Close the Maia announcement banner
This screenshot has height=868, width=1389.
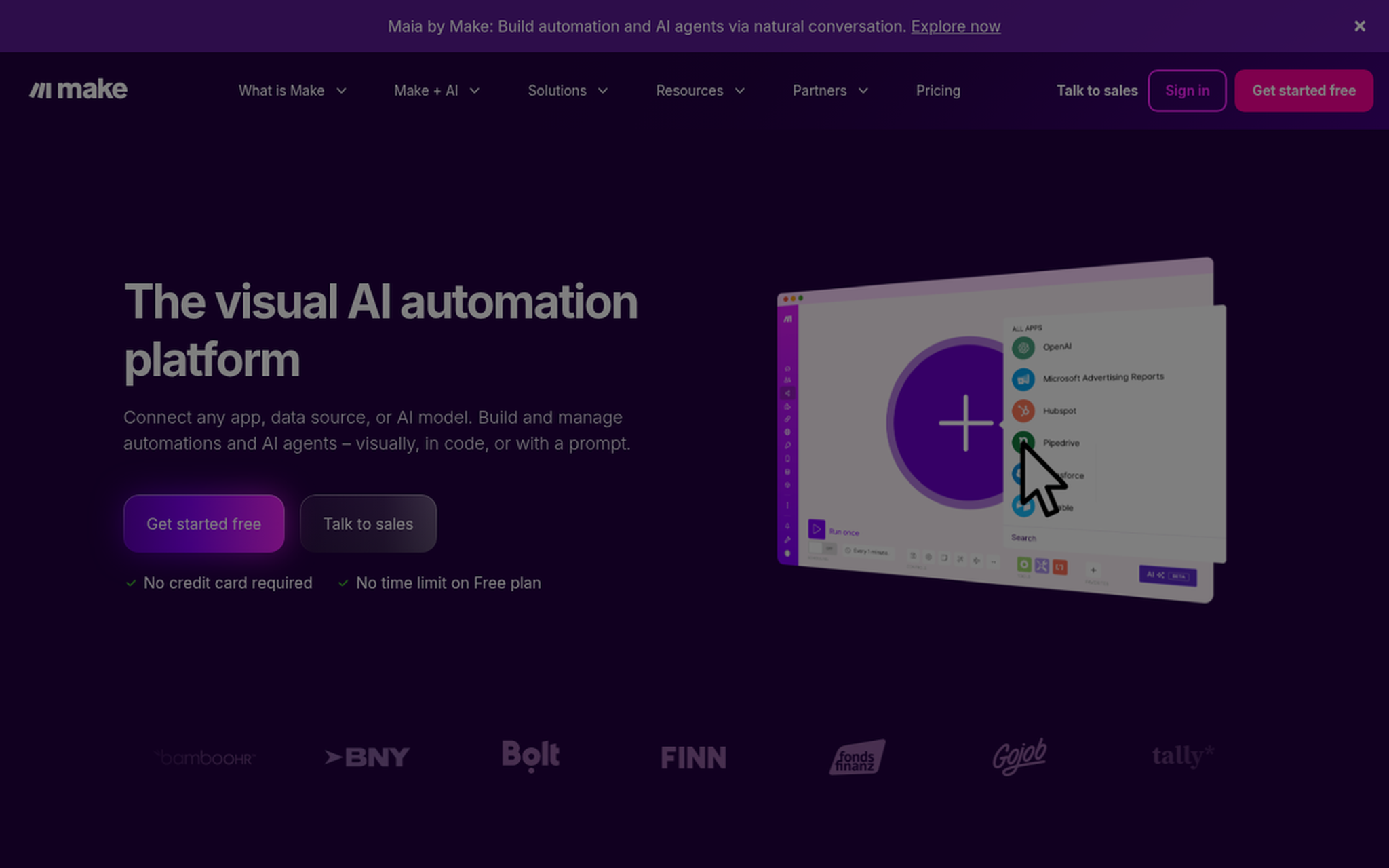click(1359, 26)
